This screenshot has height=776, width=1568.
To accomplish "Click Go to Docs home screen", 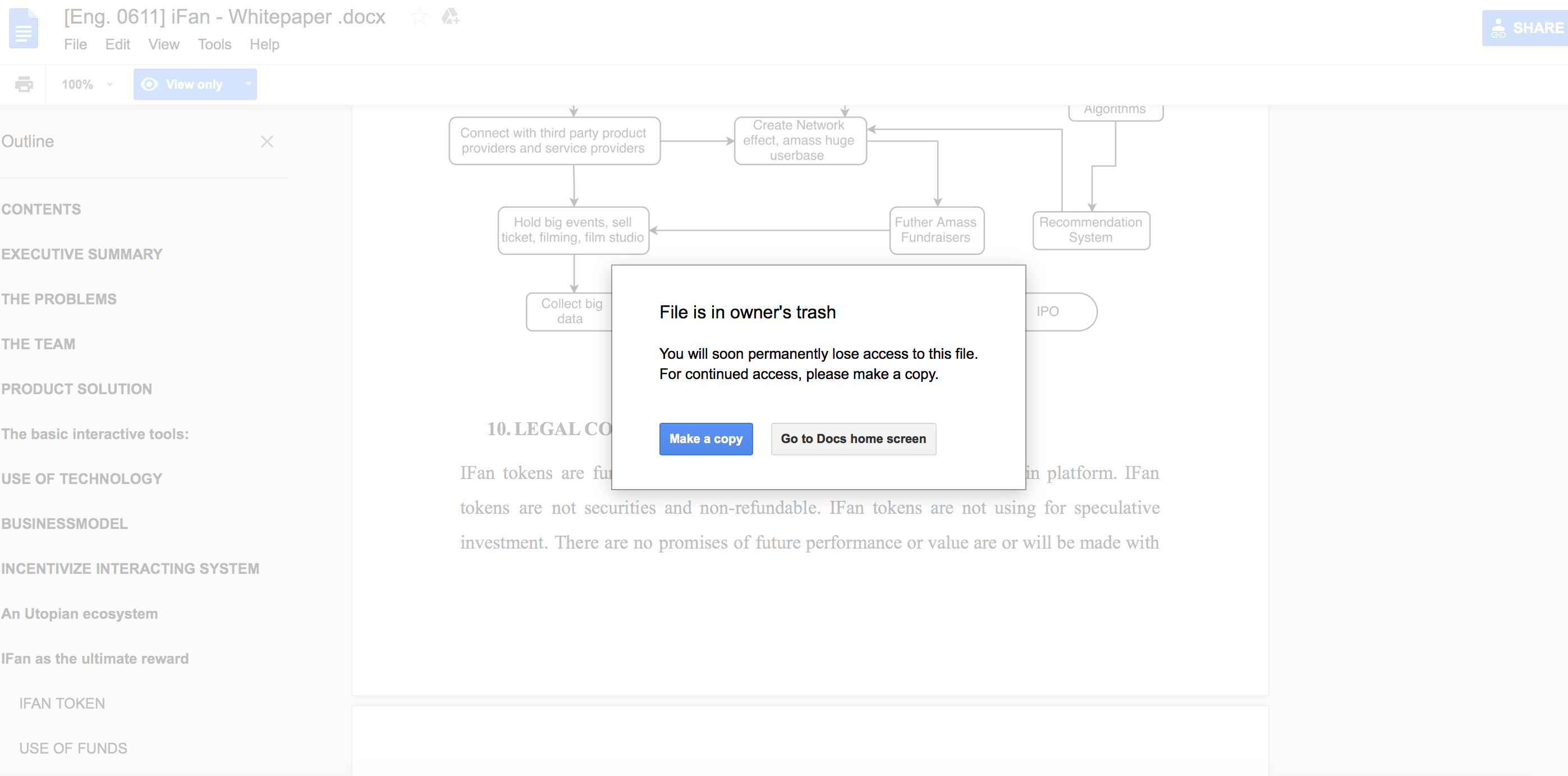I will [x=853, y=439].
